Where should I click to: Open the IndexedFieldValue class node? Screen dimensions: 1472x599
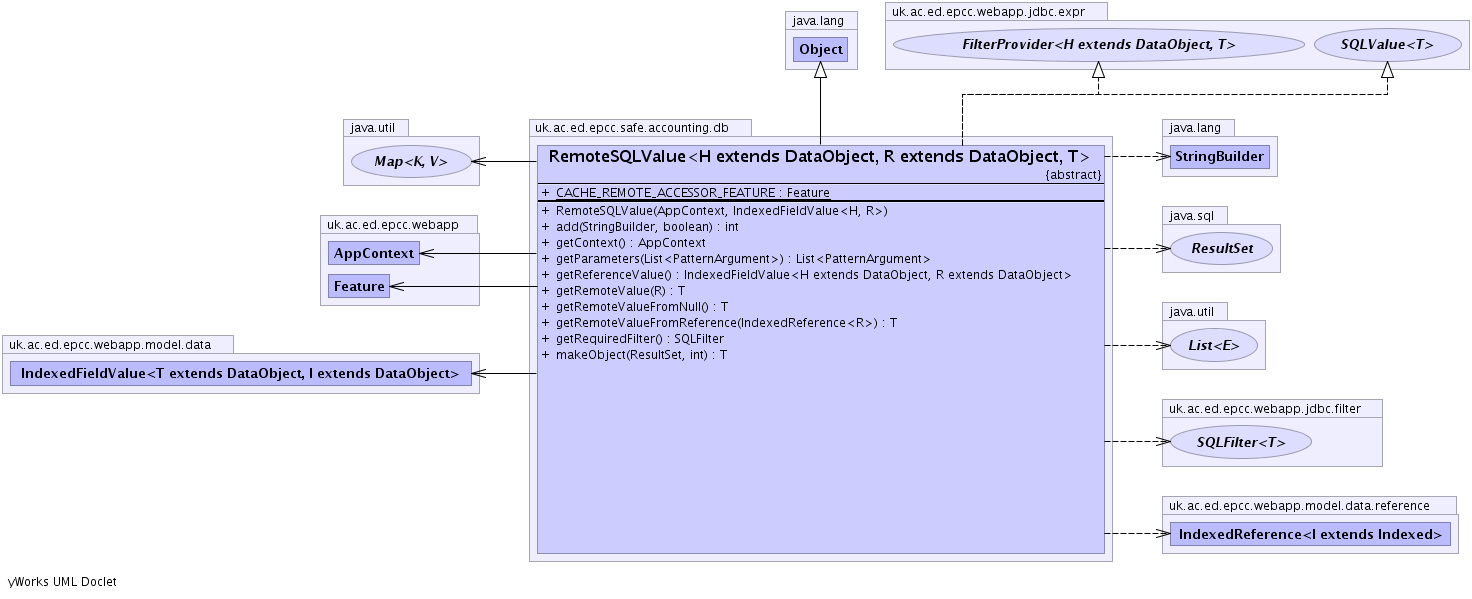coord(240,374)
